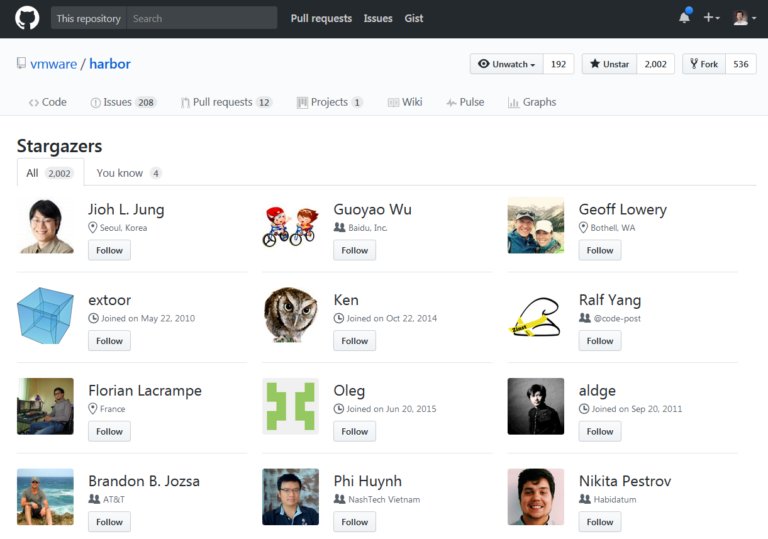Open Jioh L. Jung's profile name
768x539 pixels.
tap(126, 210)
